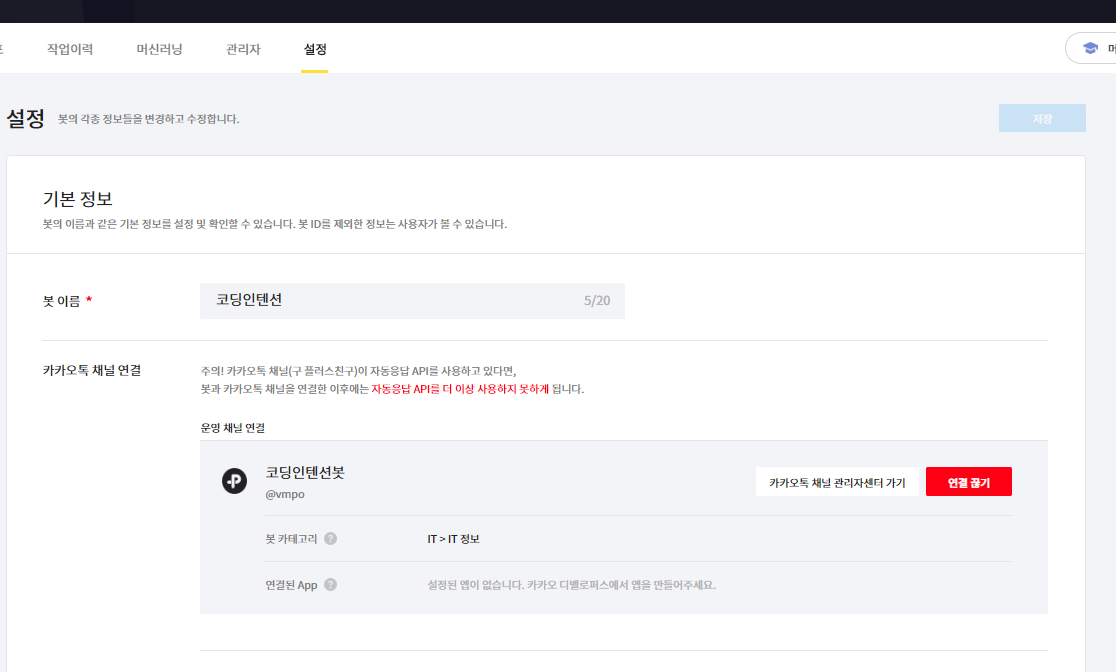Image resolution: width=1116 pixels, height=672 pixels.
Task: Click the 카카오톡 채널 연결 label
Action: pos(92,370)
